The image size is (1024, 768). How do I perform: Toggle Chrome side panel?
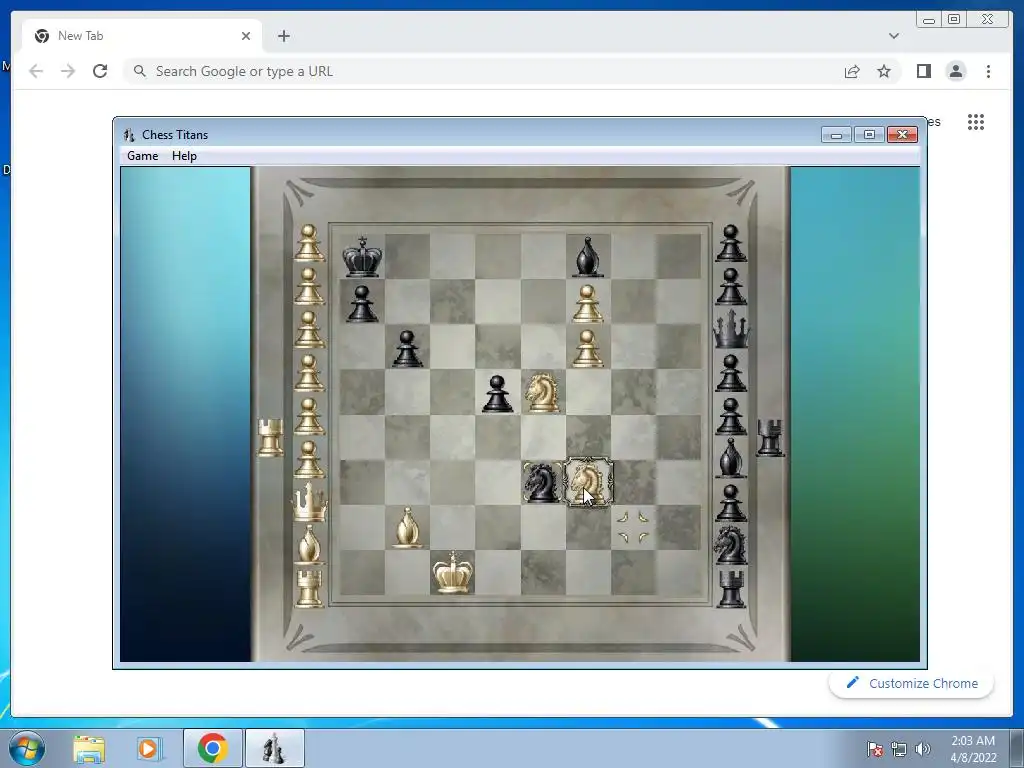[x=923, y=71]
